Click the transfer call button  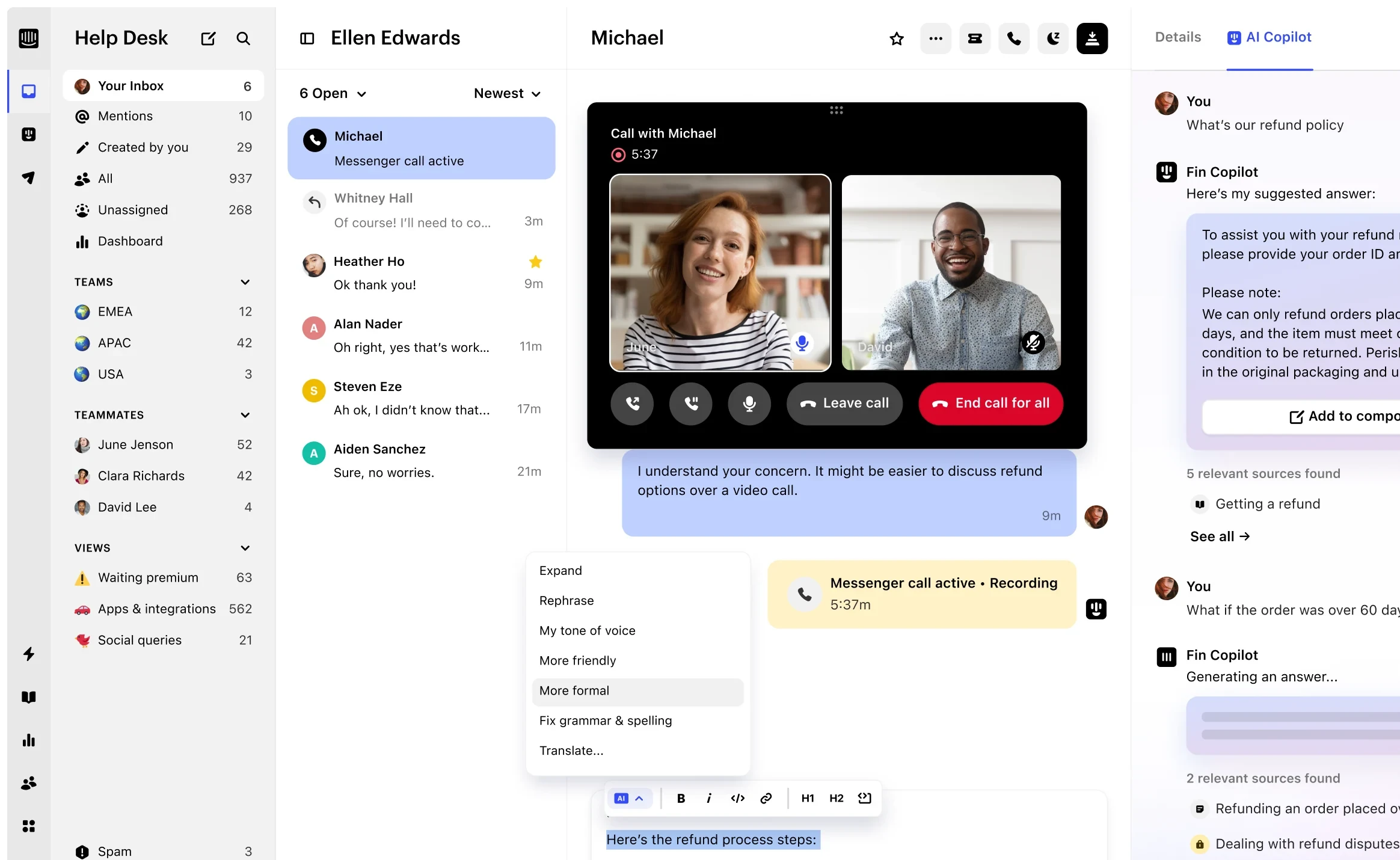[632, 404]
